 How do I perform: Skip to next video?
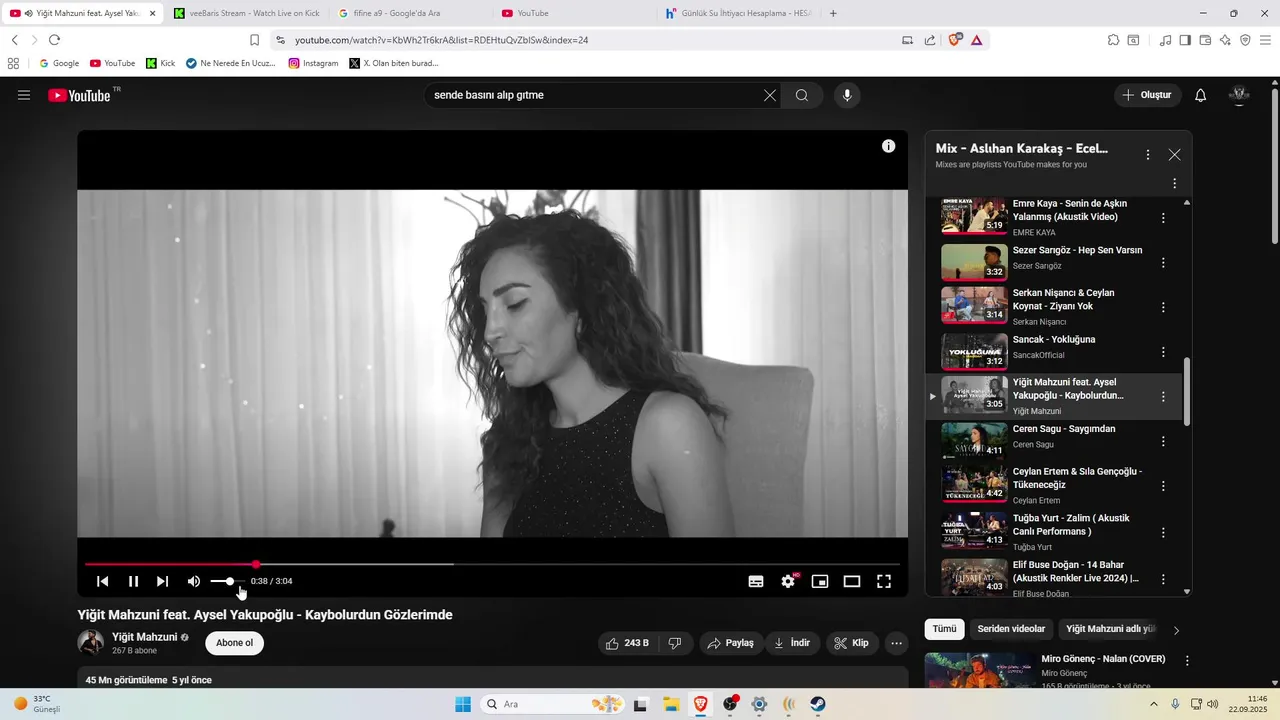tap(162, 581)
